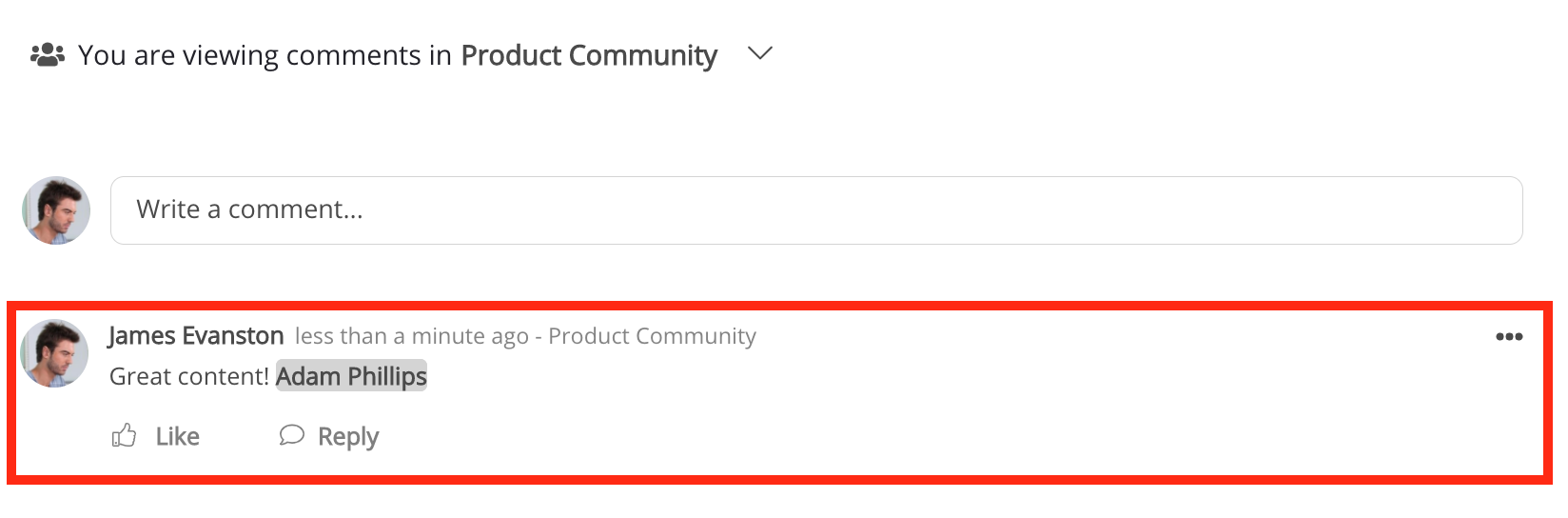Click the 'less than a minute ago' timestamp

coord(411,336)
